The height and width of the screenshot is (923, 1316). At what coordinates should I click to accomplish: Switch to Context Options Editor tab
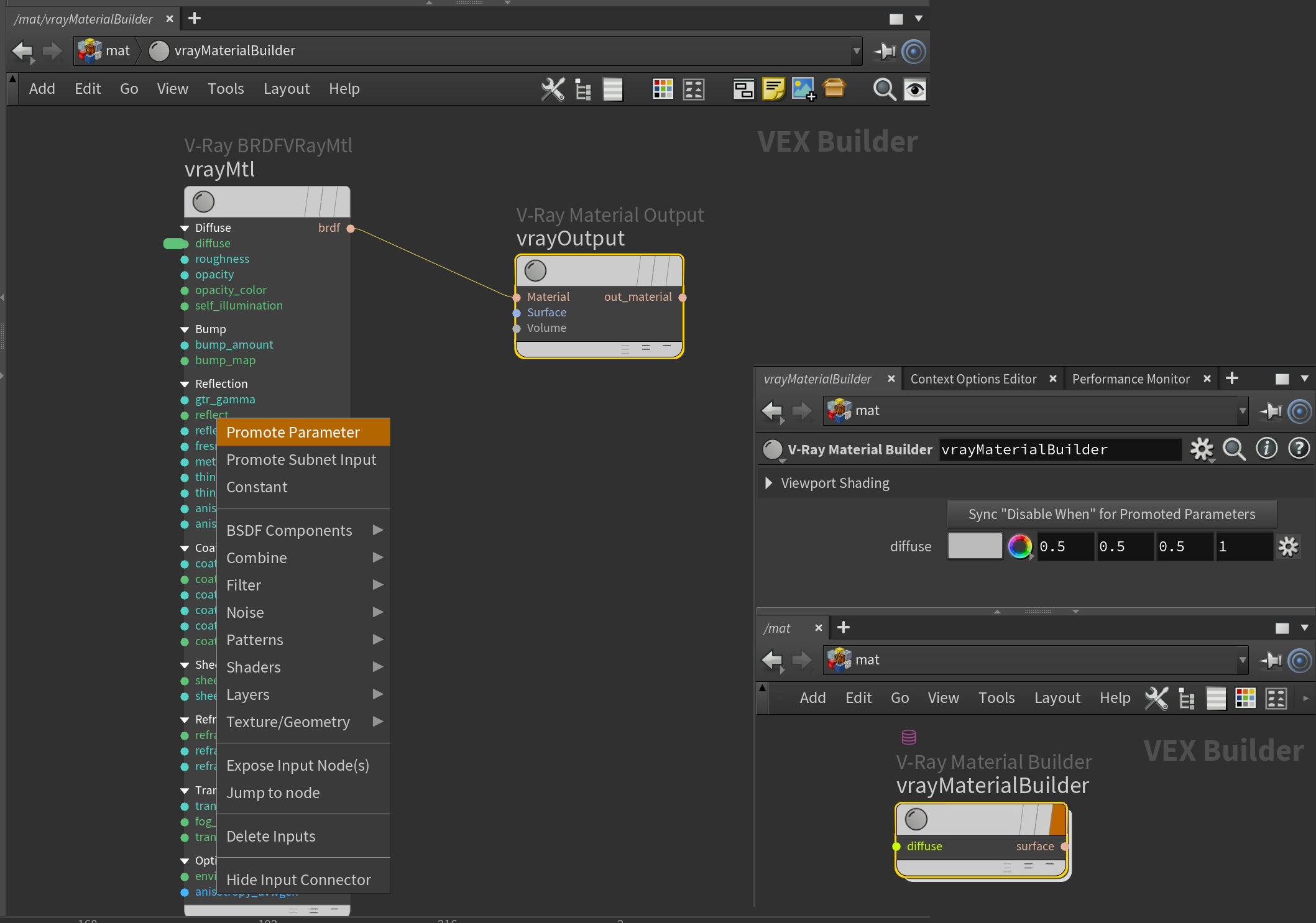[973, 379]
